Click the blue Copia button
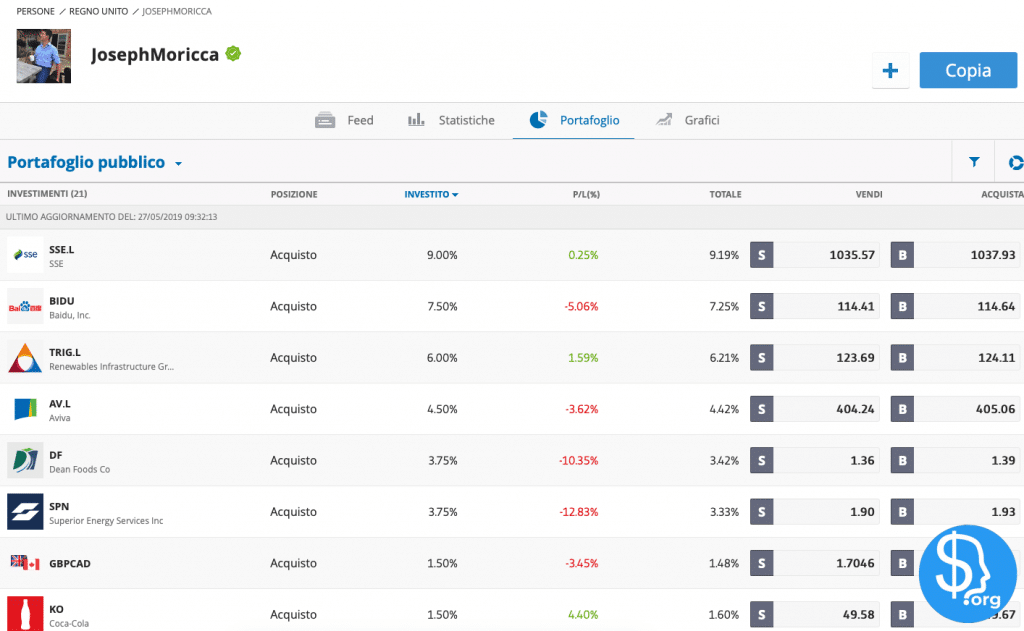Viewport: 1024px width, 631px height. coord(968,70)
